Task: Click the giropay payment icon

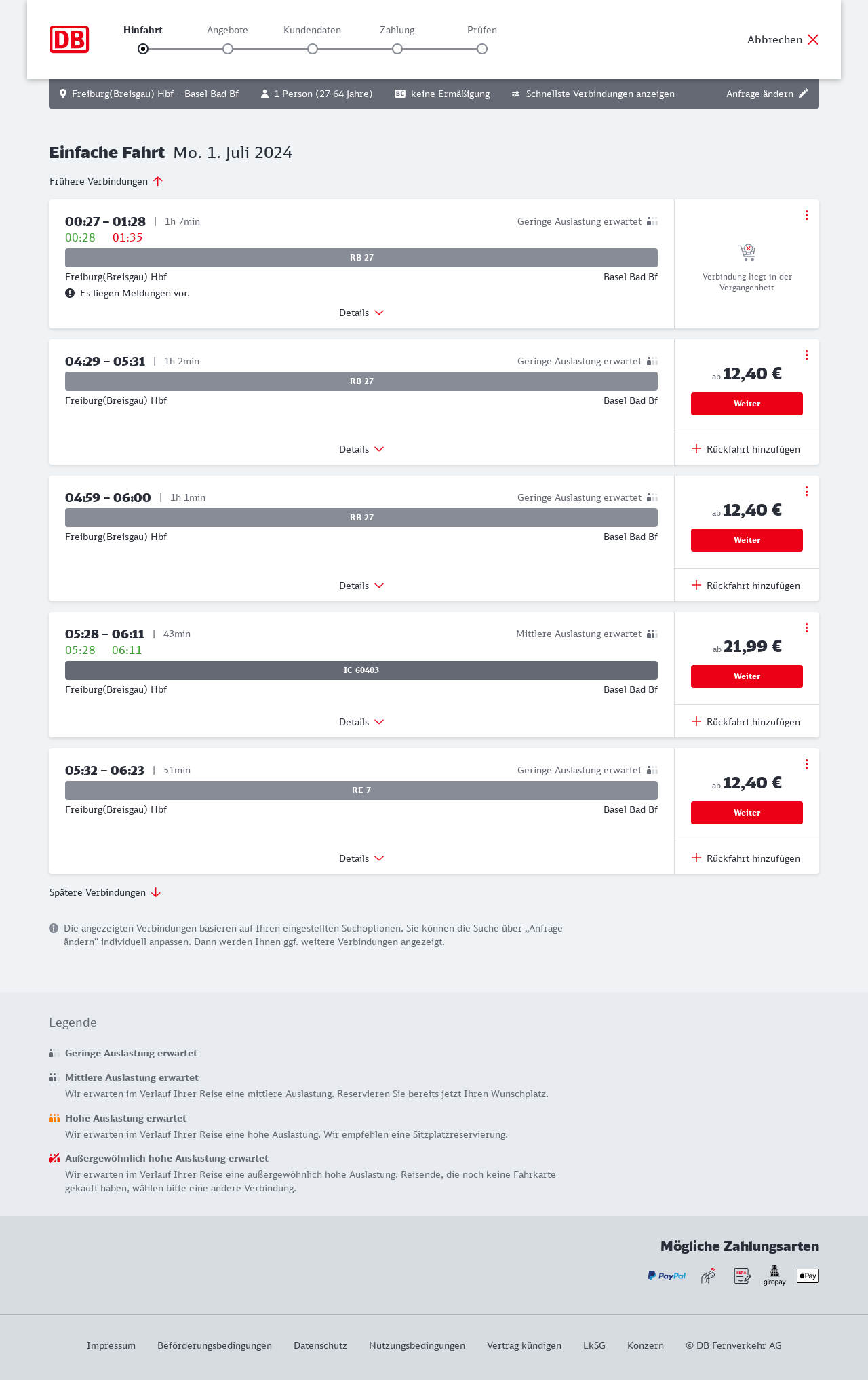Action: [x=774, y=1276]
